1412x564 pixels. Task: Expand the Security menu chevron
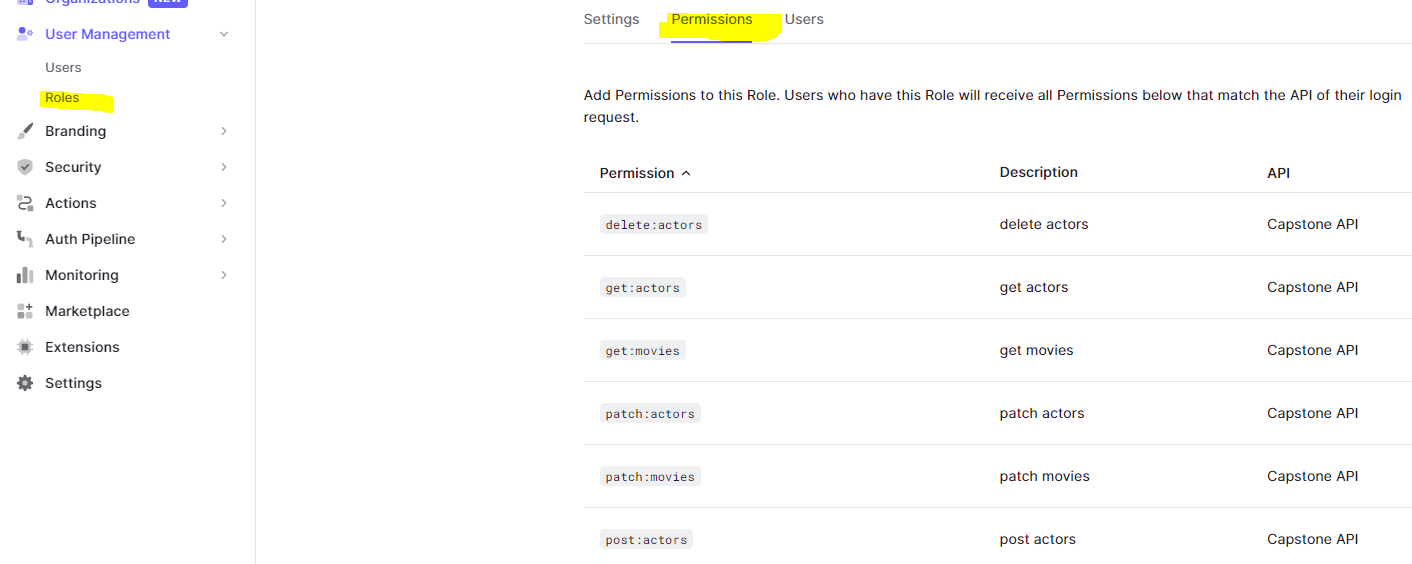pyautogui.click(x=224, y=167)
